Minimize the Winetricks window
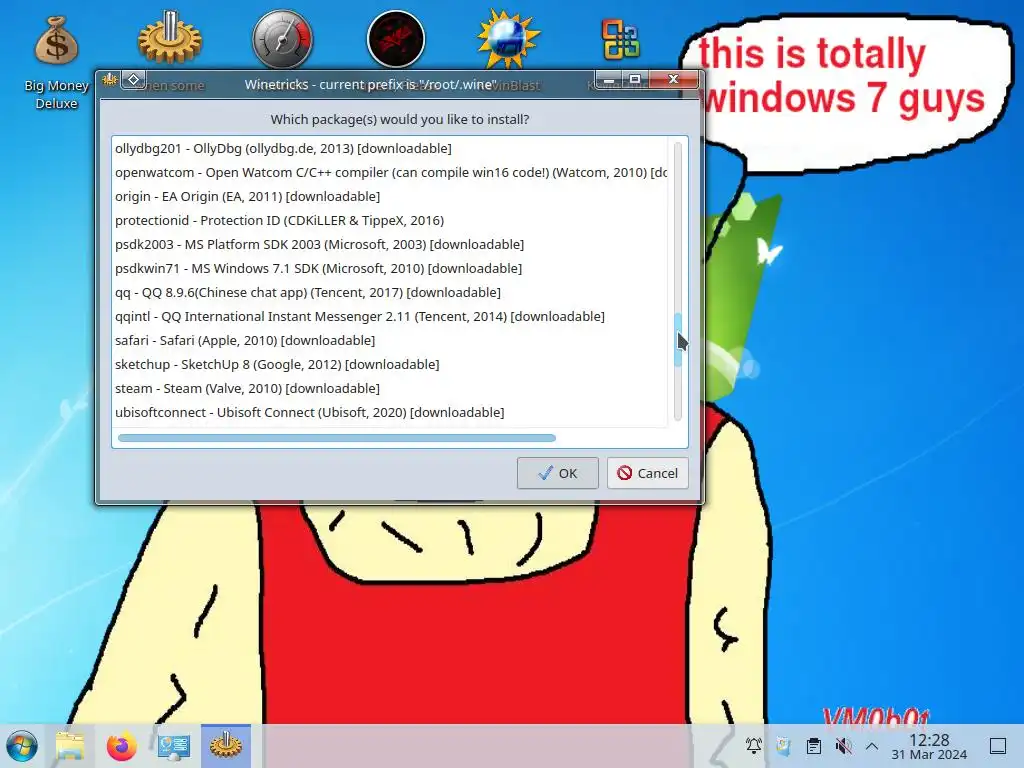The height and width of the screenshot is (768, 1024). click(x=609, y=80)
